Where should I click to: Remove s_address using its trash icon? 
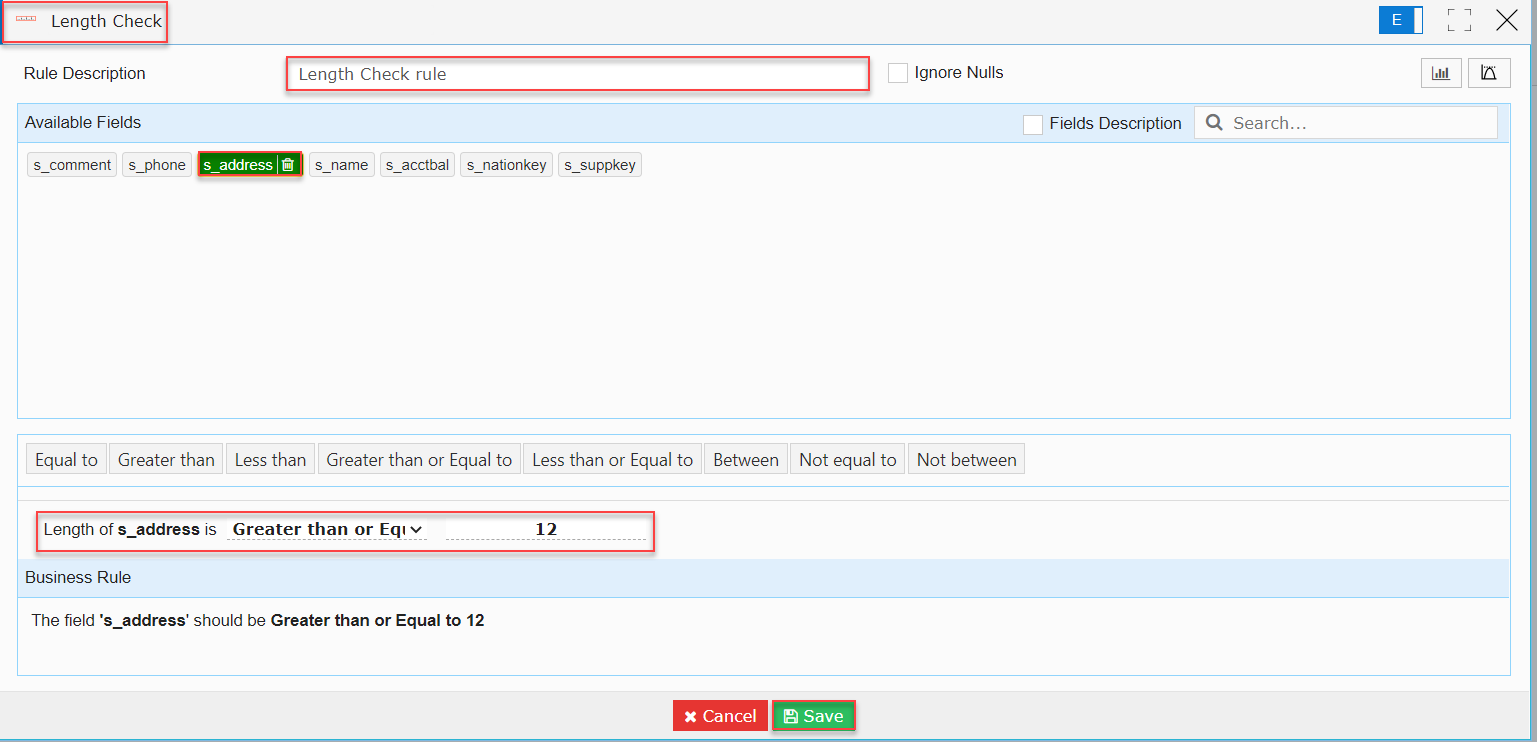288,165
